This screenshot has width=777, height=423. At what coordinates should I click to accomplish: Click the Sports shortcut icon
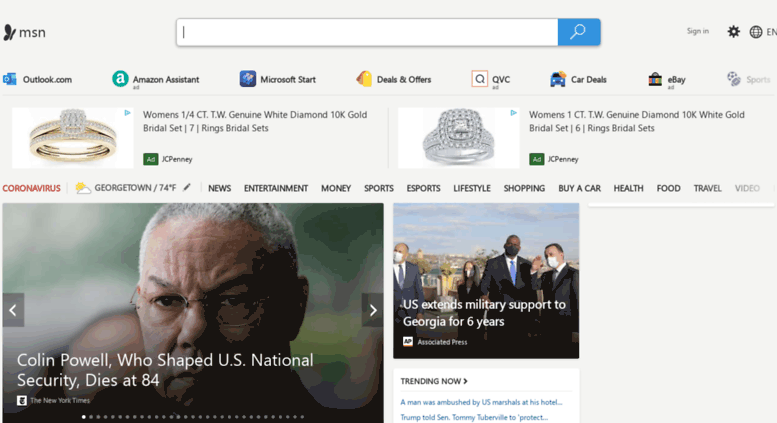coord(734,79)
